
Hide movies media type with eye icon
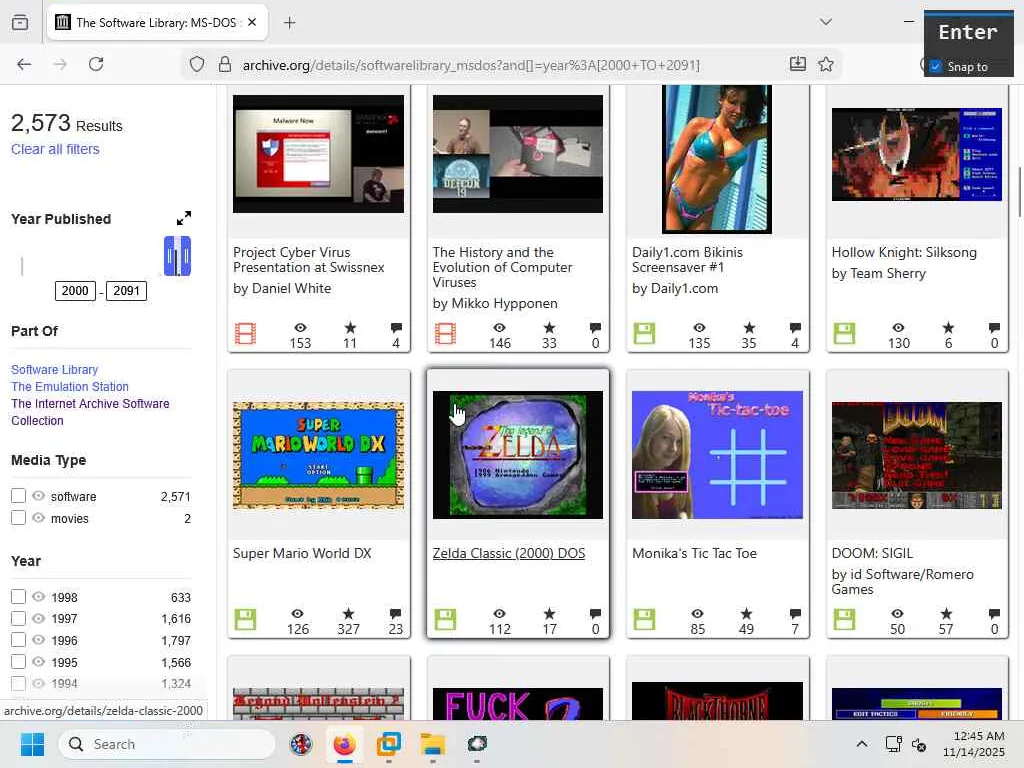coord(39,518)
